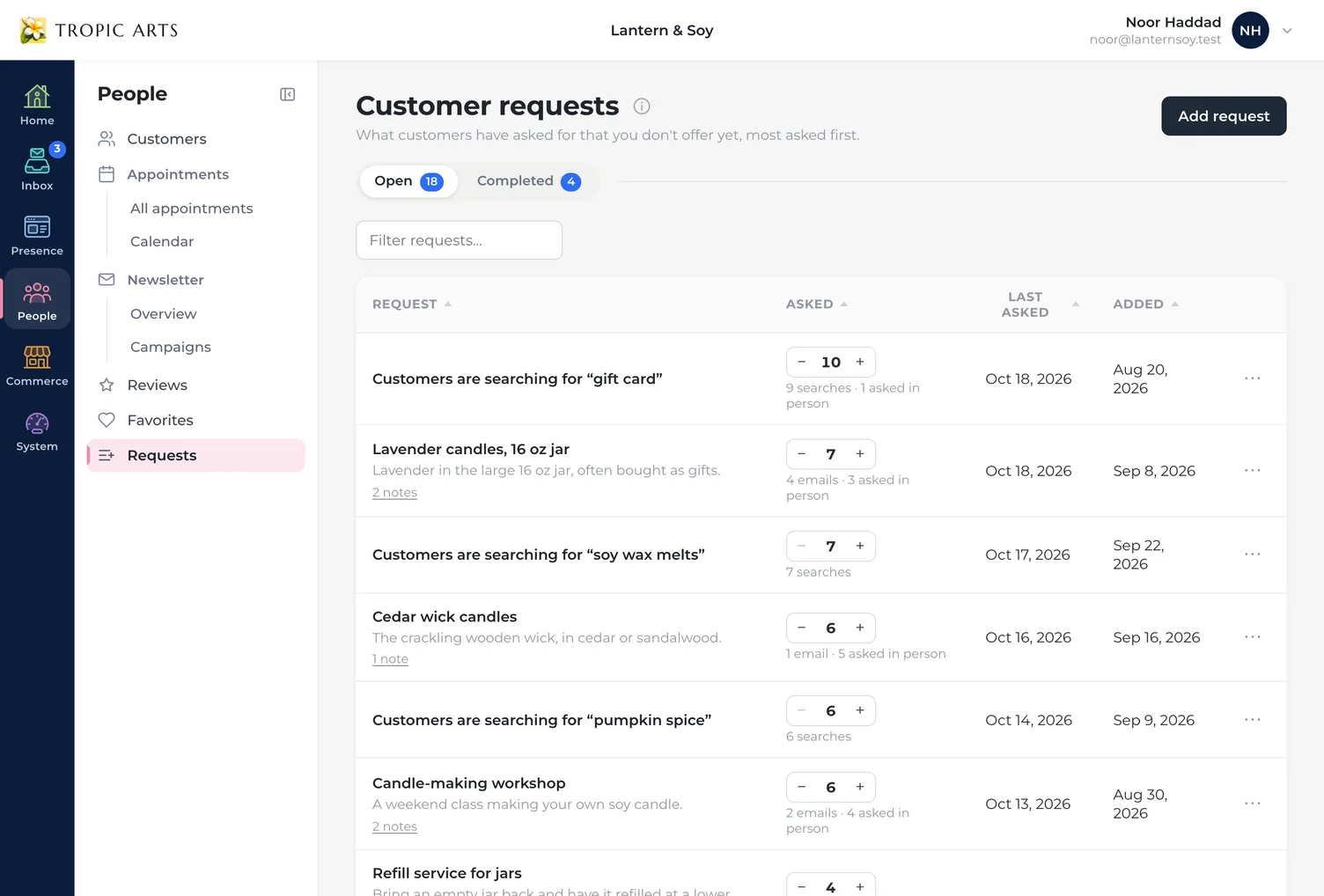The image size is (1324, 896).
Task: Open more options for pumpkin spice row
Action: tap(1252, 720)
